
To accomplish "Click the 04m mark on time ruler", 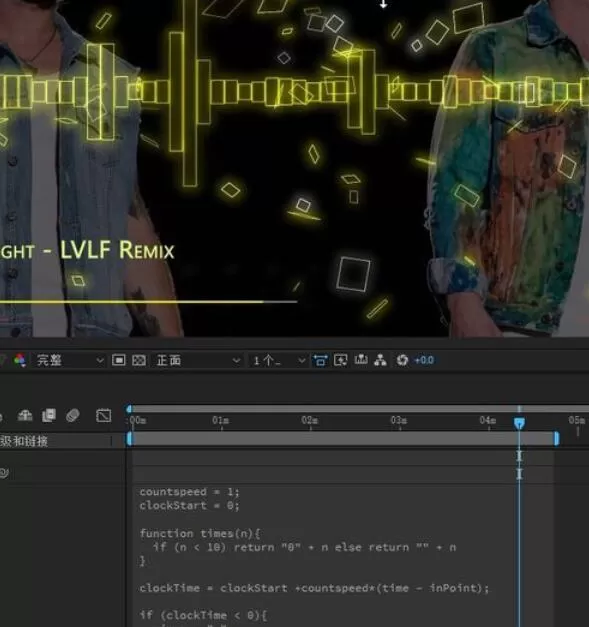I will (488, 420).
